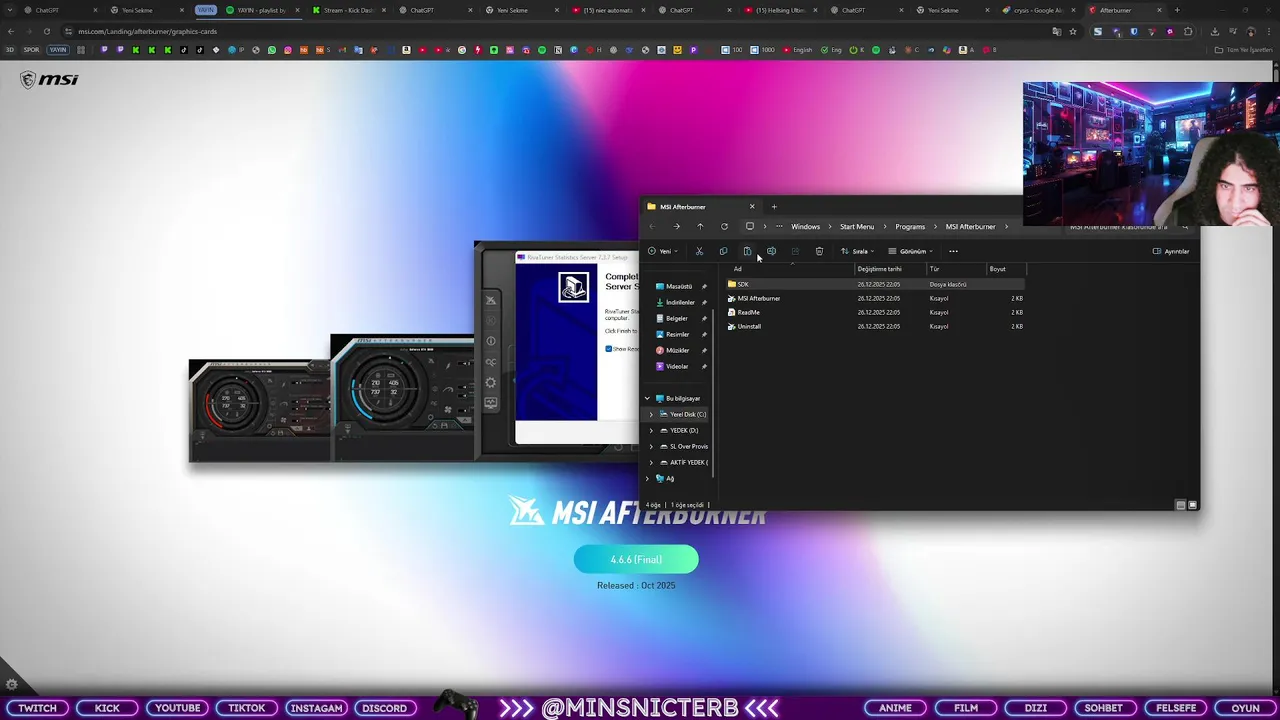The image size is (1280, 720).
Task: Click the Rename icon in Explorer toolbar
Action: coord(771,251)
